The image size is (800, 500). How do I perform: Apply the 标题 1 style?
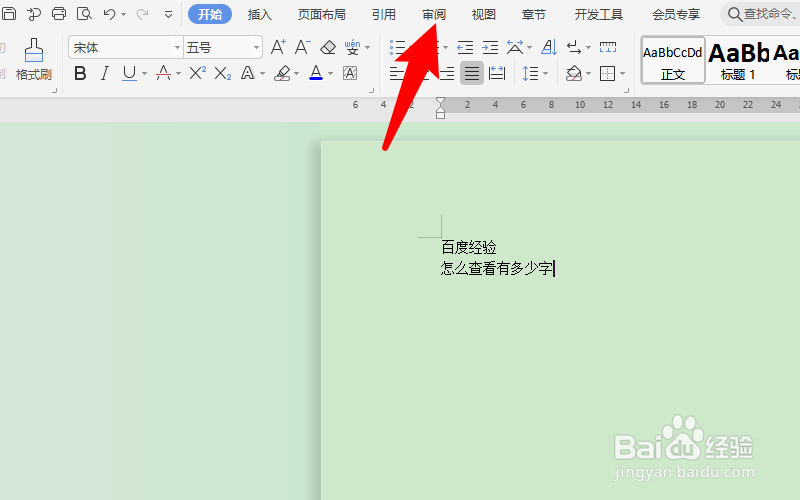coord(738,60)
